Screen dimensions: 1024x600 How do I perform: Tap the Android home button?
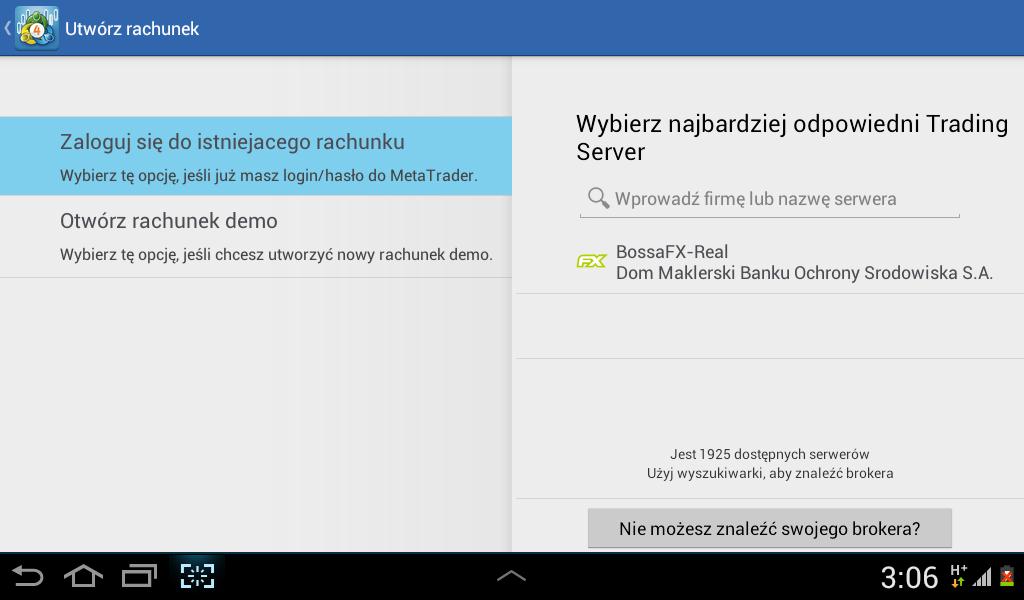click(83, 576)
